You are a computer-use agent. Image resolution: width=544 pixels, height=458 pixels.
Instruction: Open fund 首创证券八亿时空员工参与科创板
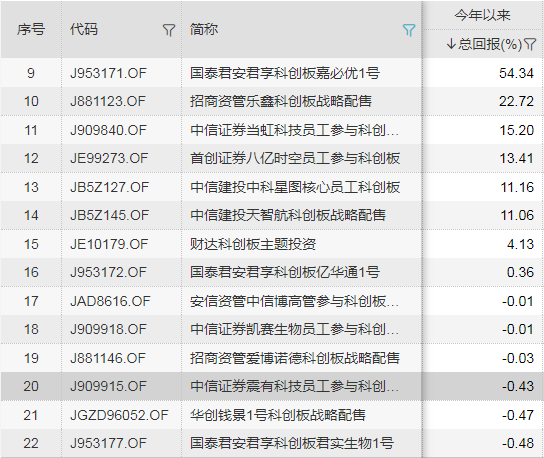[x=295, y=159]
